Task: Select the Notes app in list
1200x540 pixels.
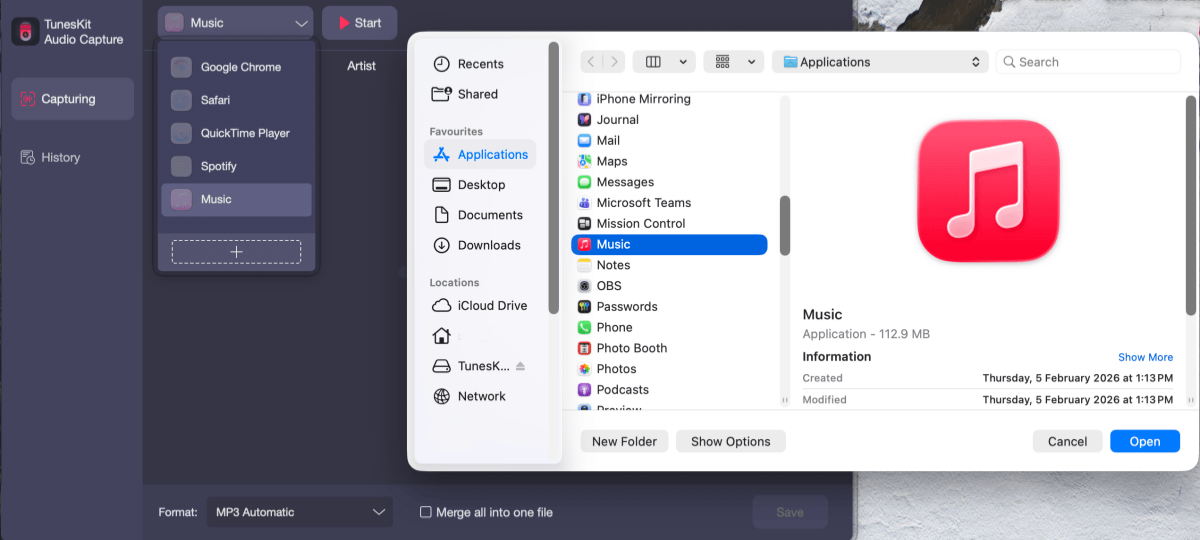Action: [x=669, y=265]
